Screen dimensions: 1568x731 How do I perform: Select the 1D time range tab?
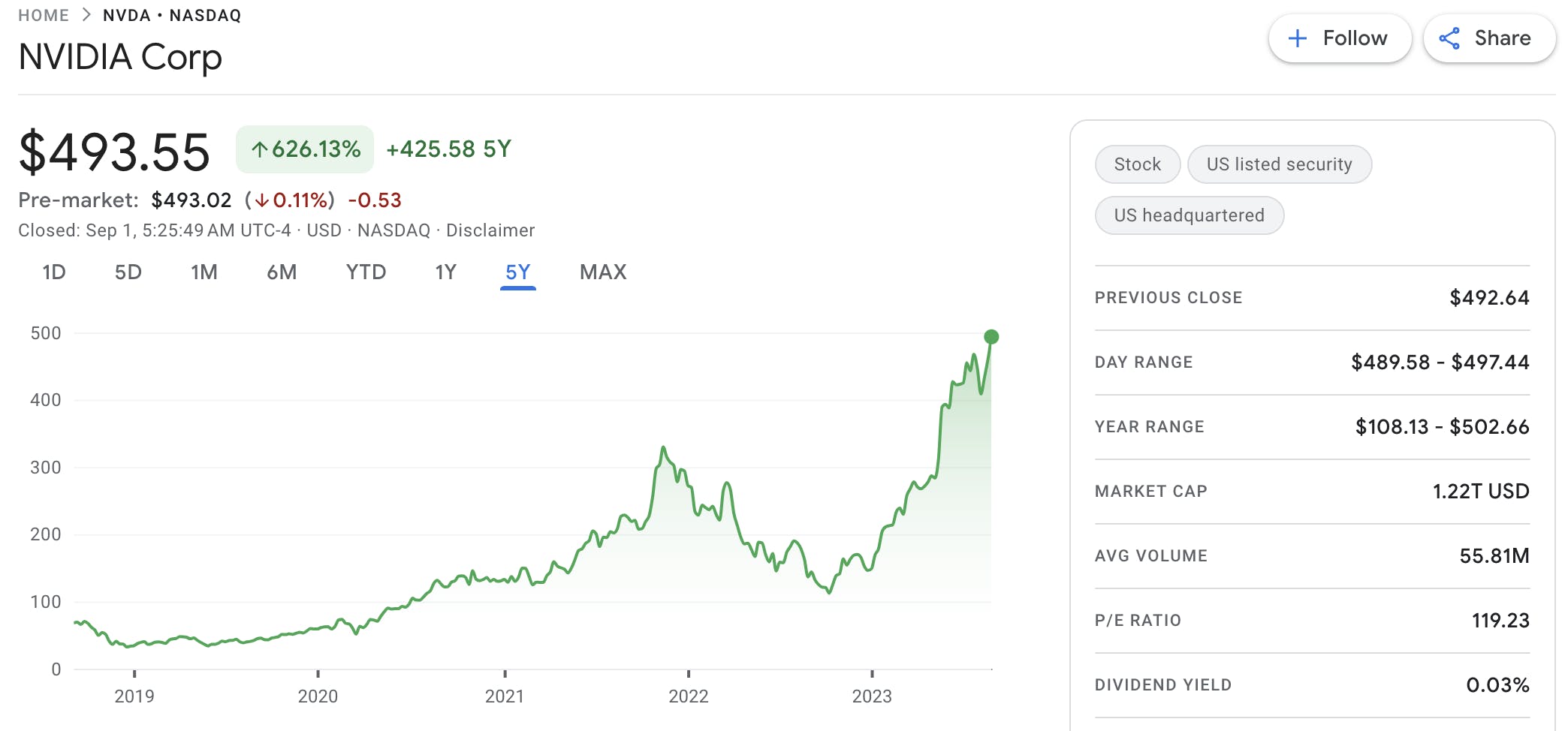click(54, 272)
